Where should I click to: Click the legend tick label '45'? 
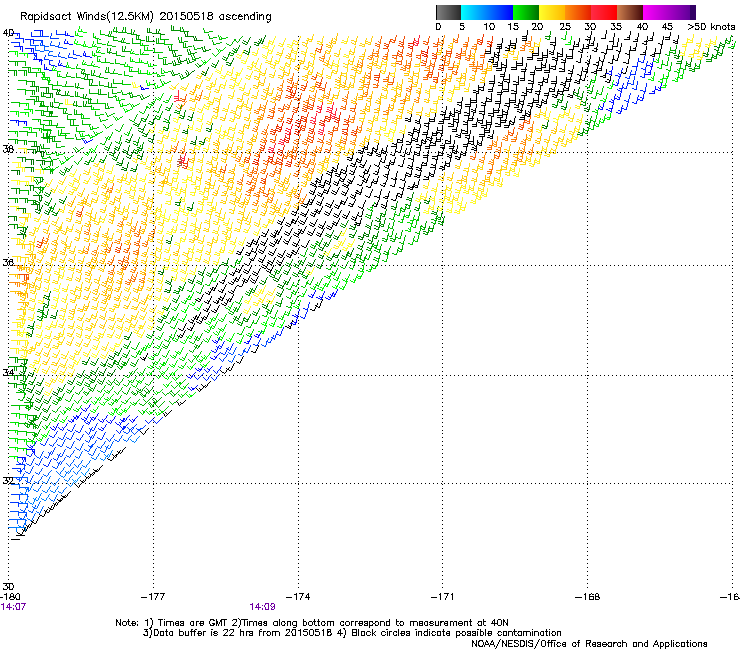(667, 27)
